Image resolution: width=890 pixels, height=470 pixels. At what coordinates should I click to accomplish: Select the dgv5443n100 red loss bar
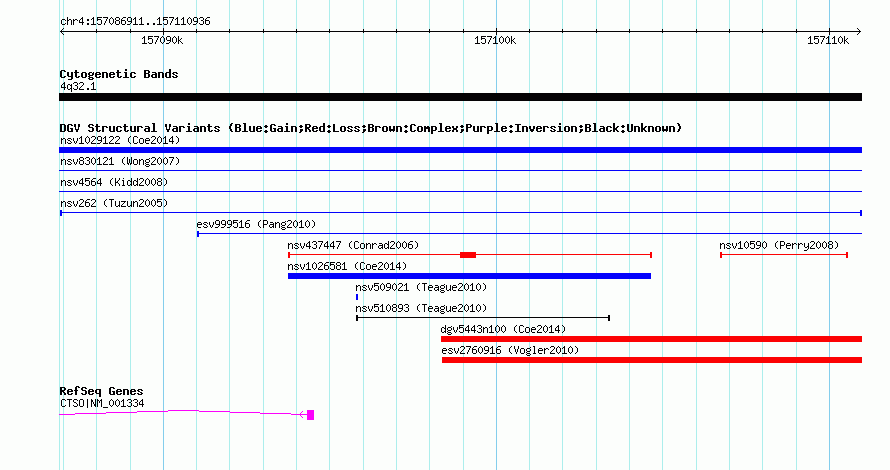652,339
